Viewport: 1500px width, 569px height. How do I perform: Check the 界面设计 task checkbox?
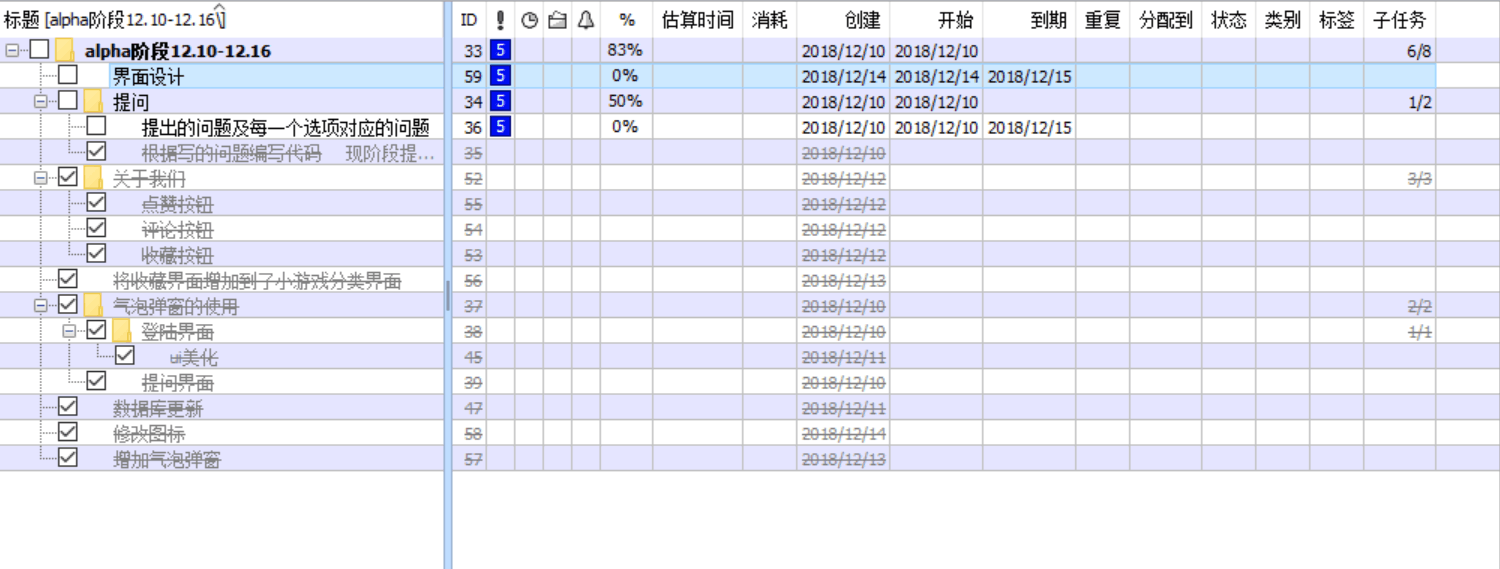click(67, 75)
